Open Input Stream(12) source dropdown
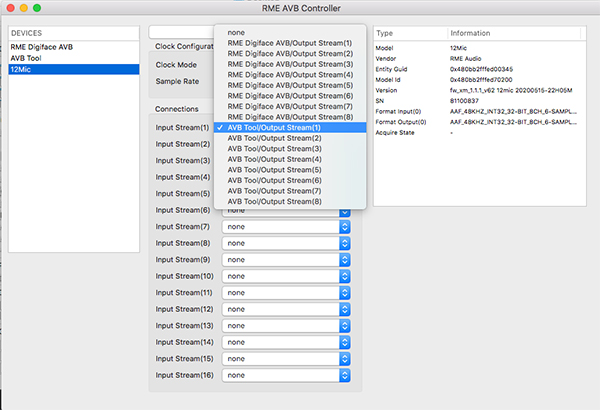Image resolution: width=600 pixels, height=410 pixels. point(286,309)
